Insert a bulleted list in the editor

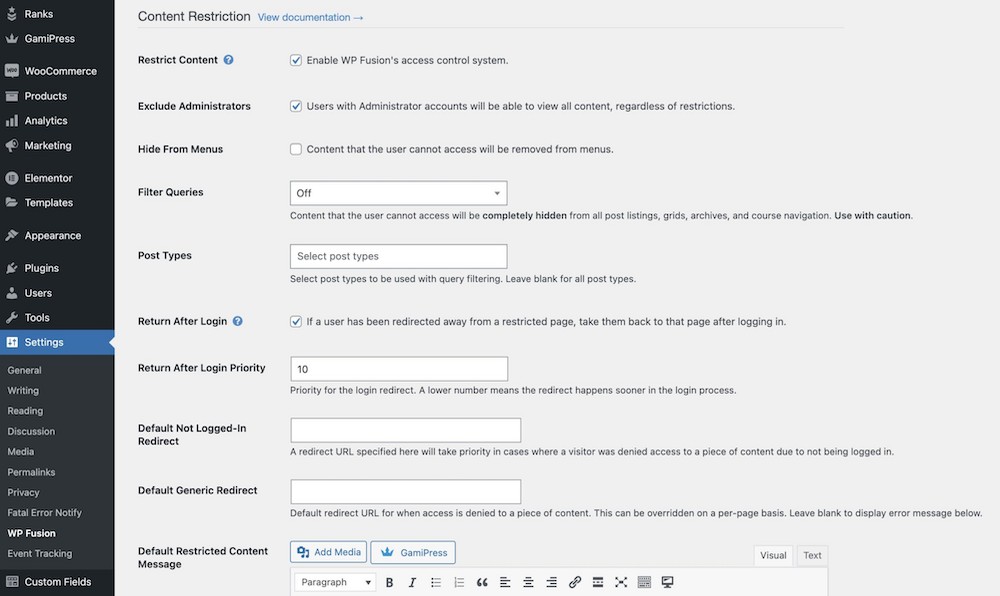point(435,582)
